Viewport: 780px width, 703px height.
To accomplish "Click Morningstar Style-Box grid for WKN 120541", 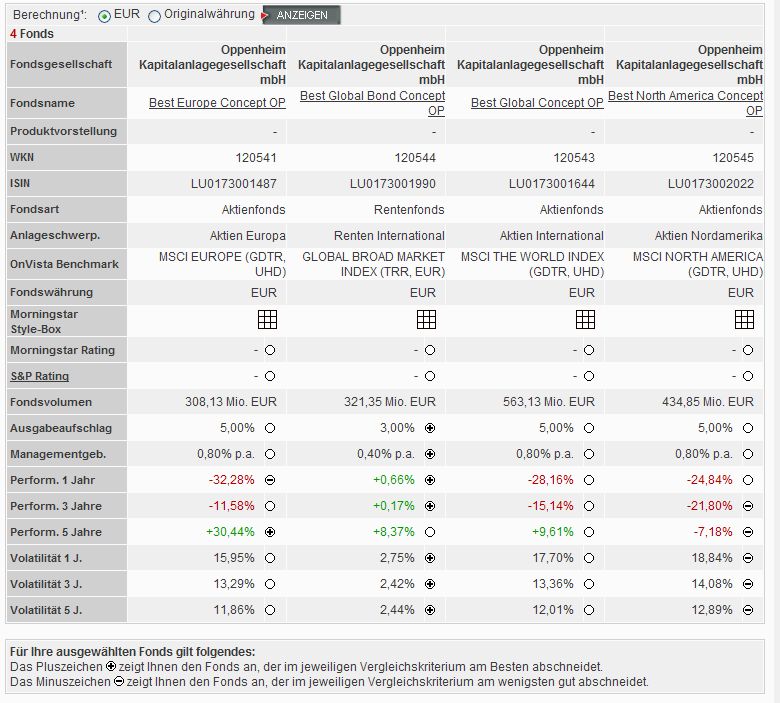I will point(268,319).
